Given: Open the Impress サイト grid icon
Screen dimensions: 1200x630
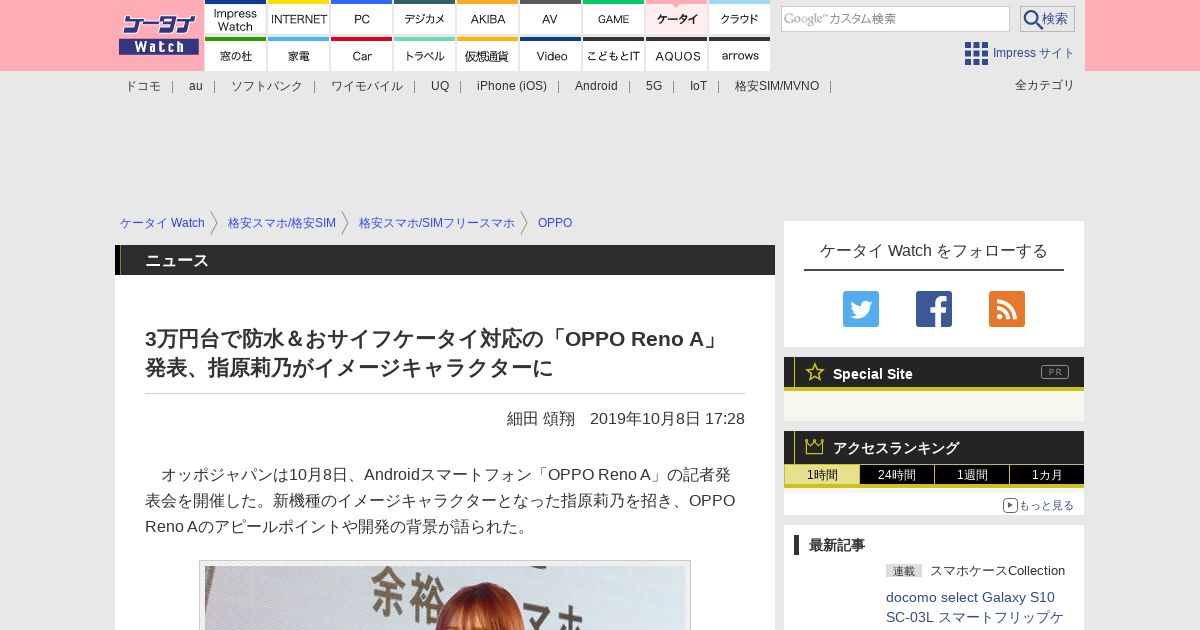Looking at the screenshot, I should (x=976, y=53).
